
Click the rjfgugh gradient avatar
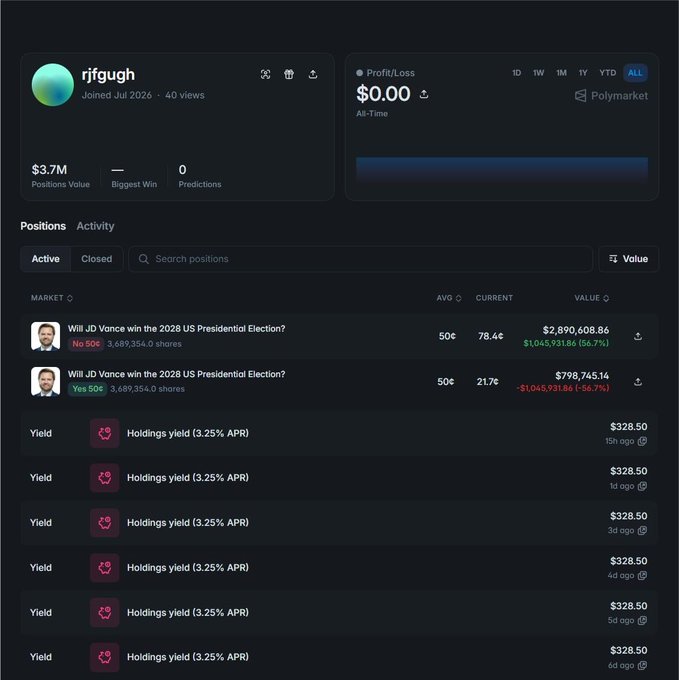pos(53,85)
